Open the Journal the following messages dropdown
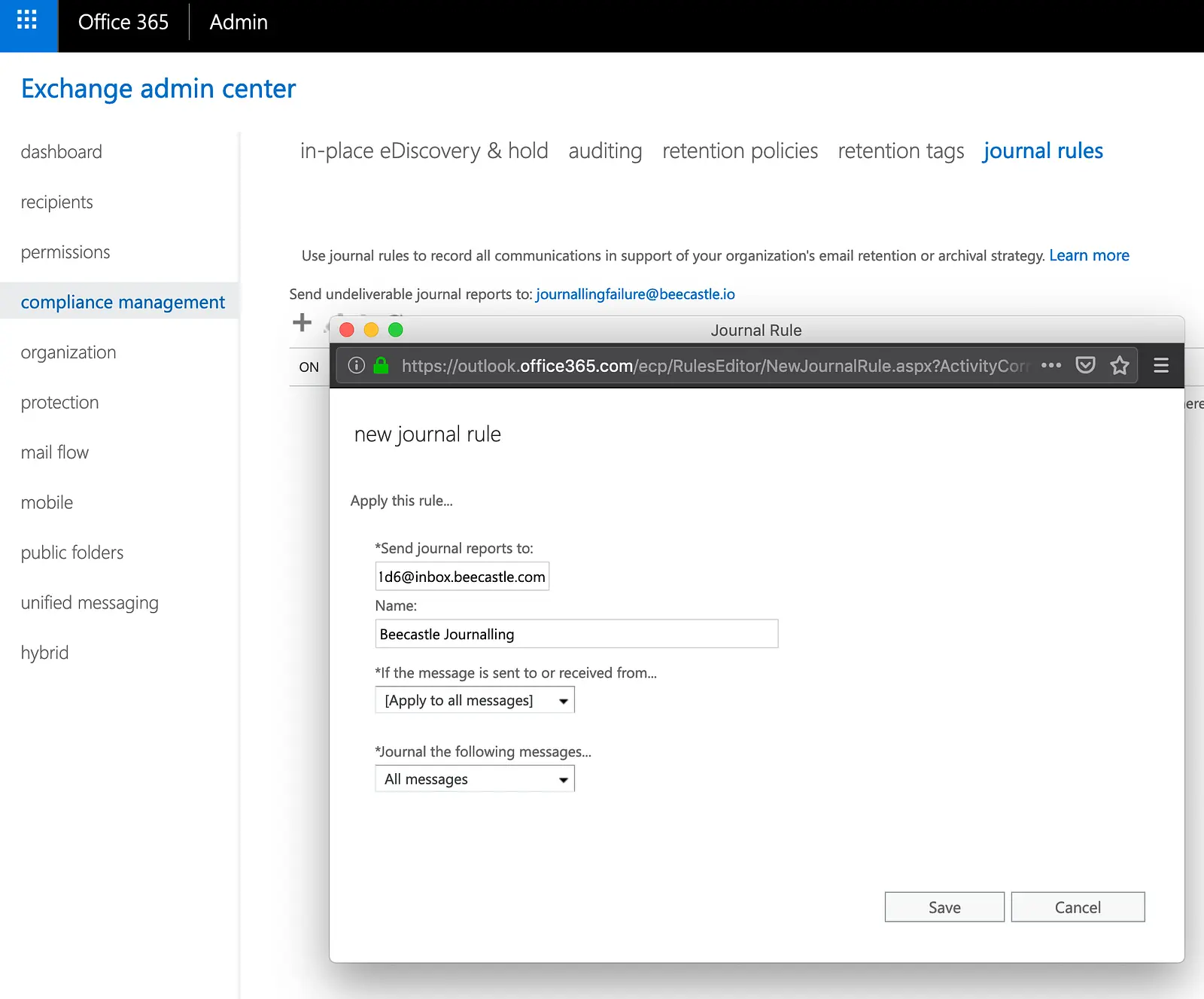Image resolution: width=1204 pixels, height=999 pixels. click(x=475, y=779)
